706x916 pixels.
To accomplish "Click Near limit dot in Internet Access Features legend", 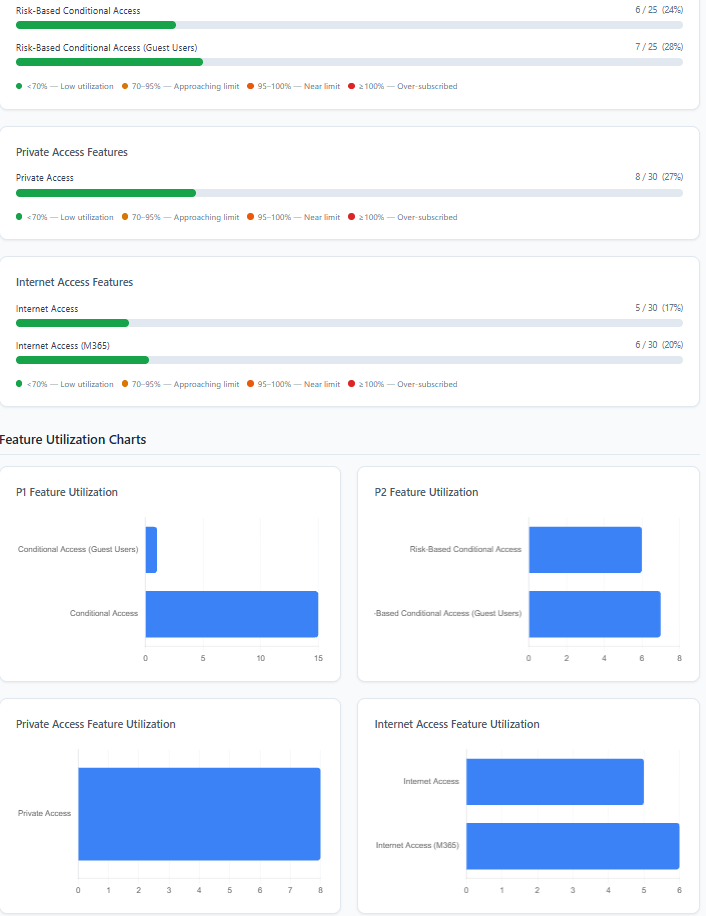I will coord(250,384).
